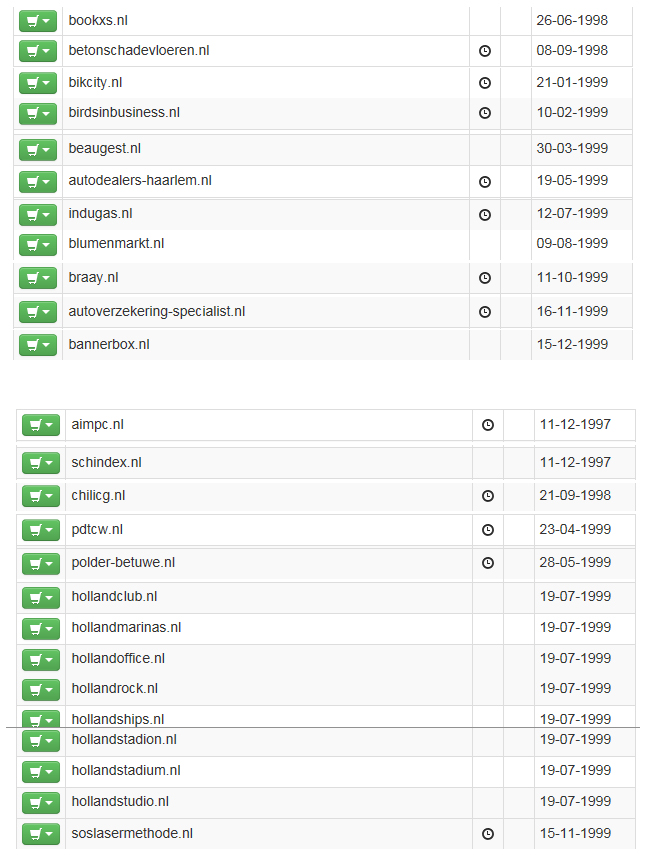
Task: Select domain name soslasermethode.nl
Action: coord(132,834)
